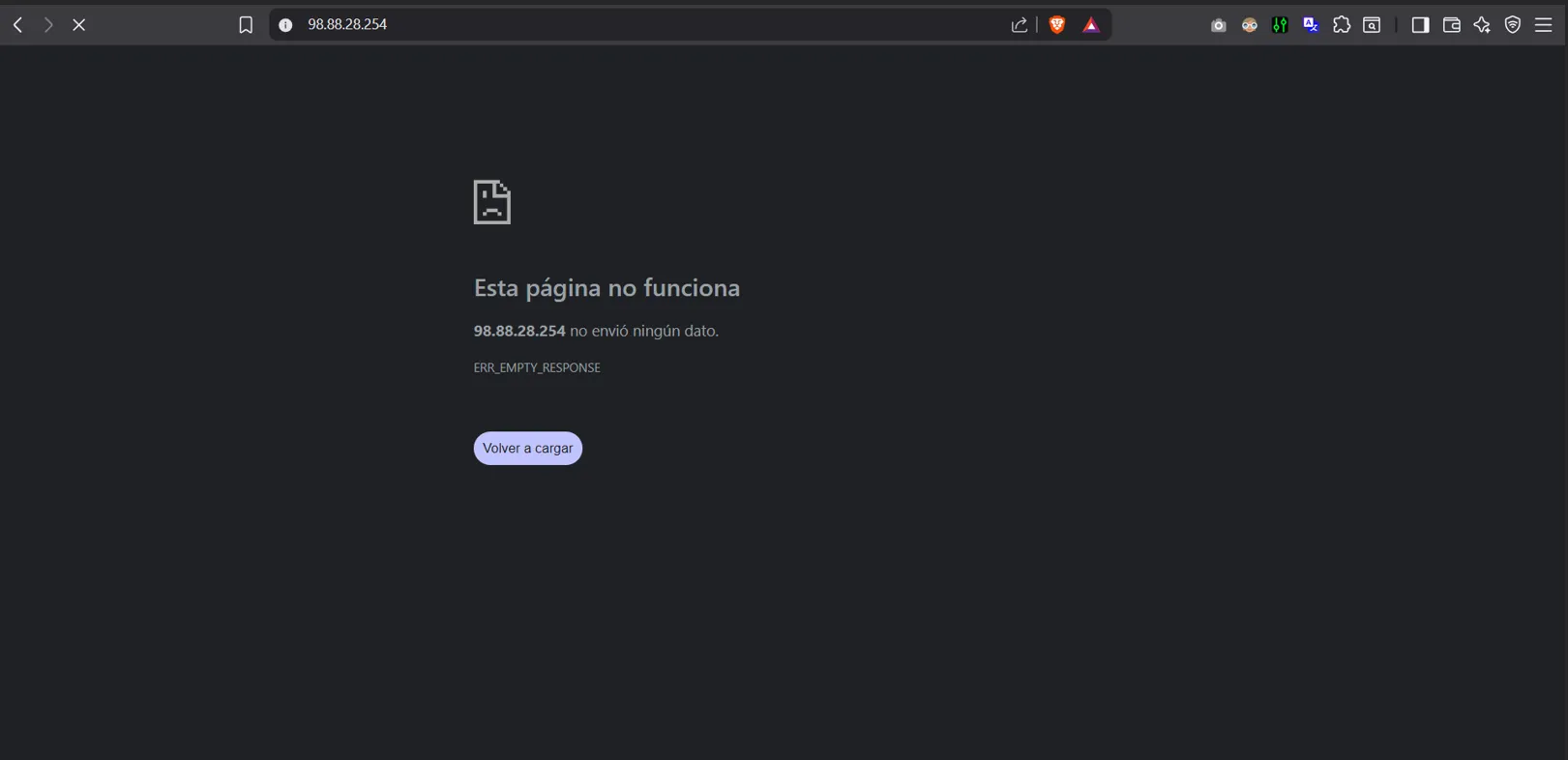Open the Brave Wallet

1451,25
